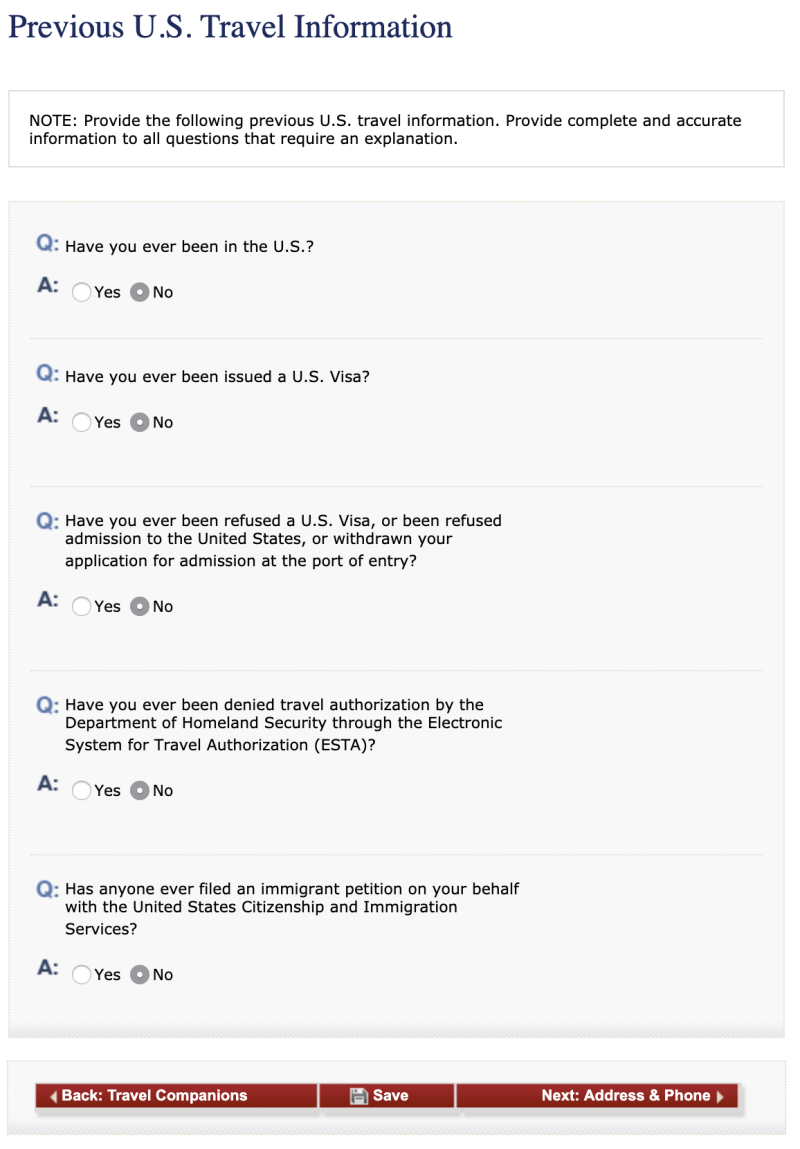Choose No for immigrant petition filed question

pyautogui.click(x=141, y=974)
